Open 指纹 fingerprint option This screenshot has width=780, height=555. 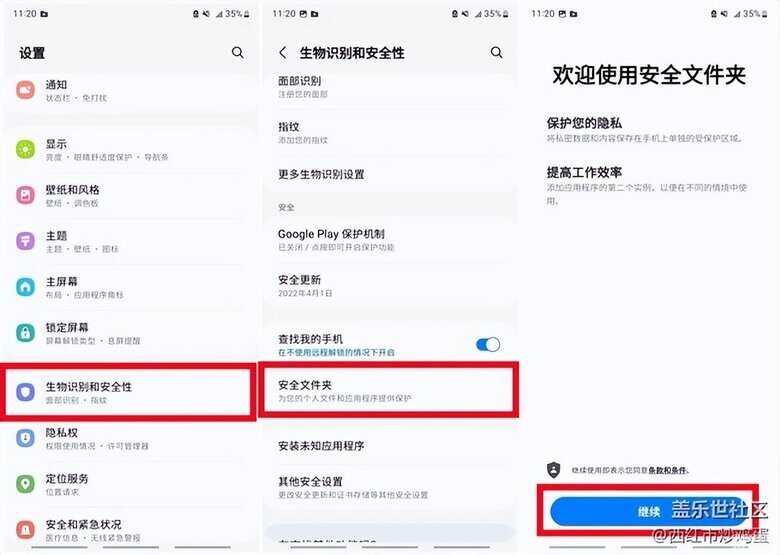coord(389,132)
